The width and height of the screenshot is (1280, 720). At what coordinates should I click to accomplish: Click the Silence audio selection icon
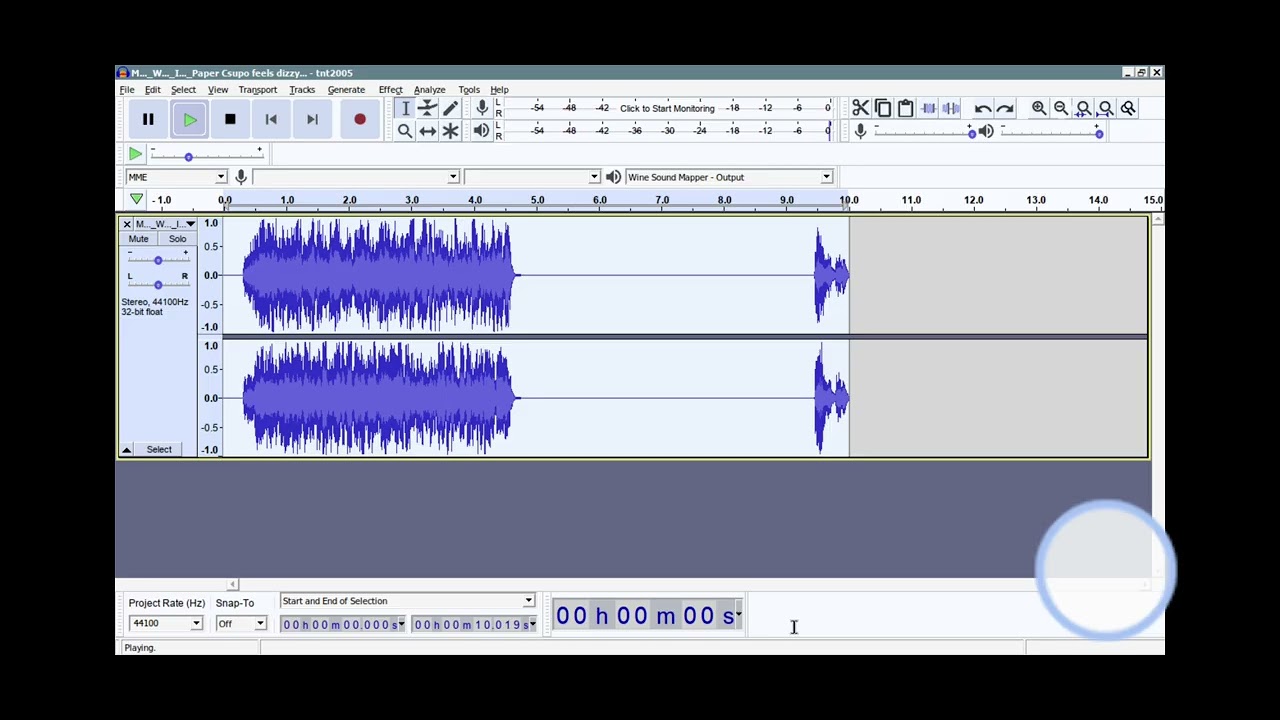pos(951,108)
